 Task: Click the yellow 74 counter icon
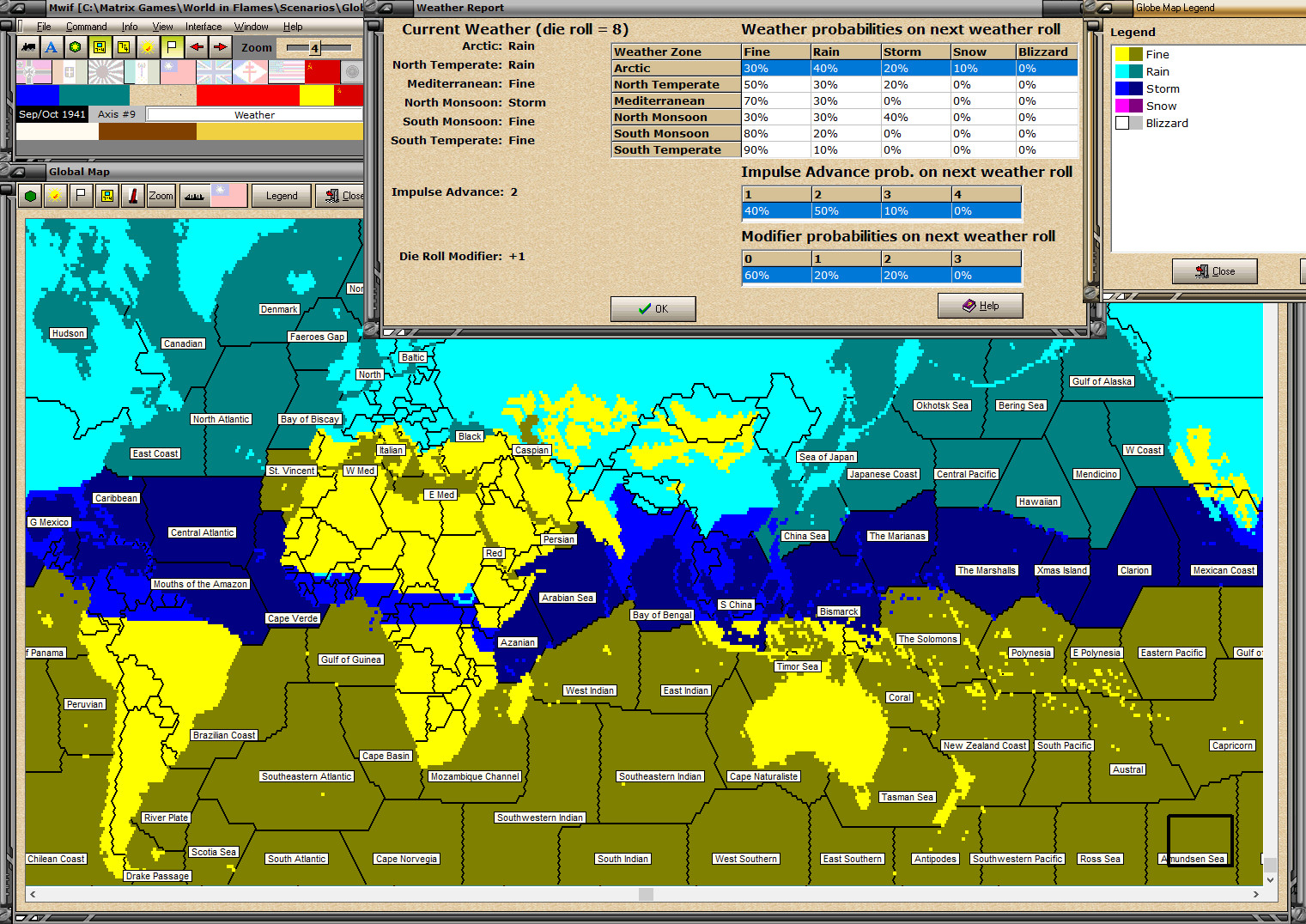124,47
